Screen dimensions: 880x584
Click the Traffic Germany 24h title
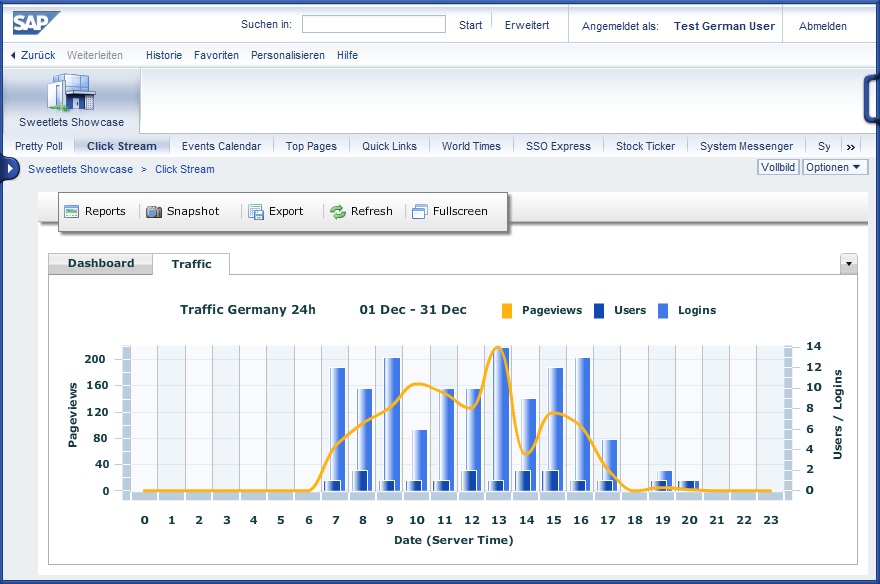(248, 310)
